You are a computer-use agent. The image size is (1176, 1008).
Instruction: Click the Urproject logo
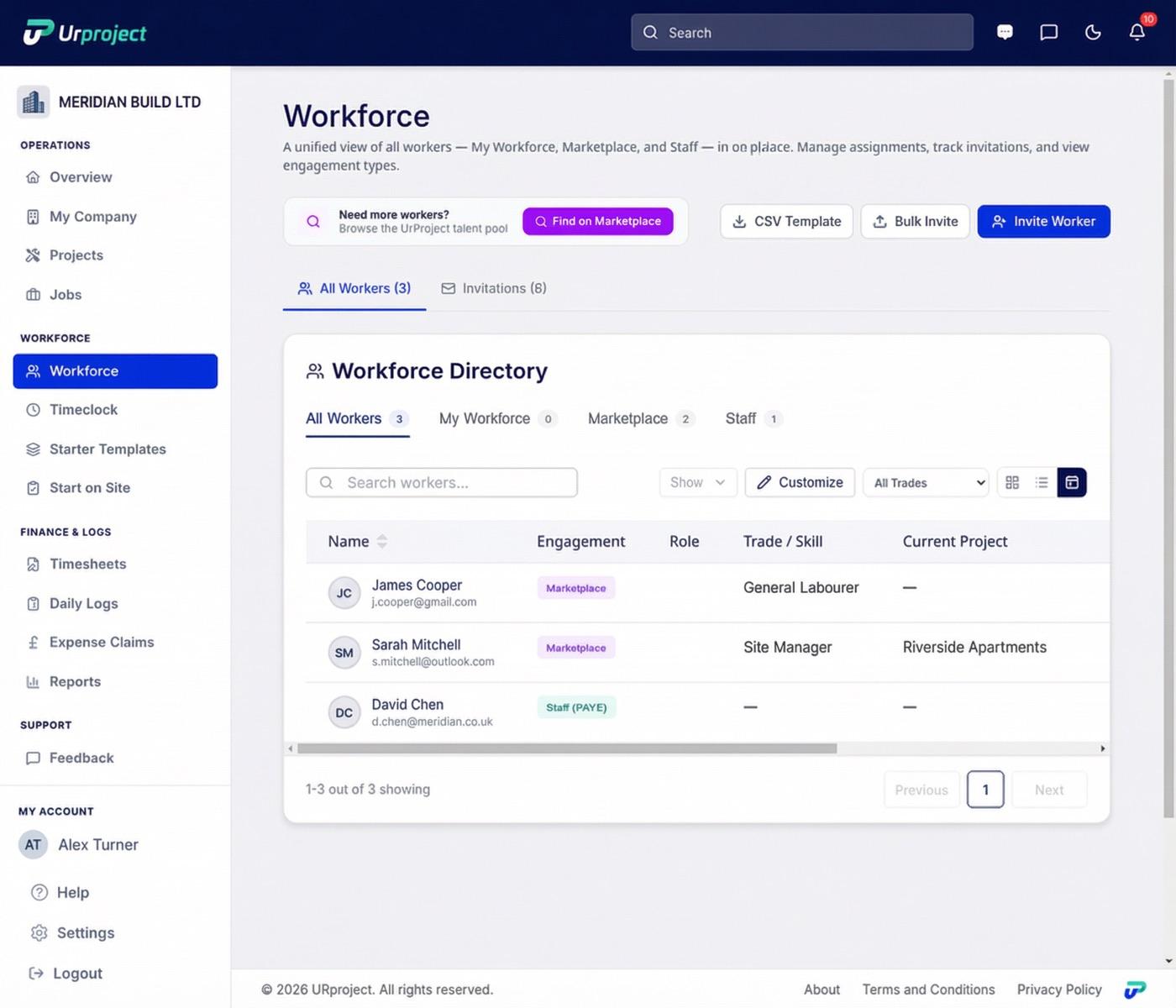click(84, 33)
